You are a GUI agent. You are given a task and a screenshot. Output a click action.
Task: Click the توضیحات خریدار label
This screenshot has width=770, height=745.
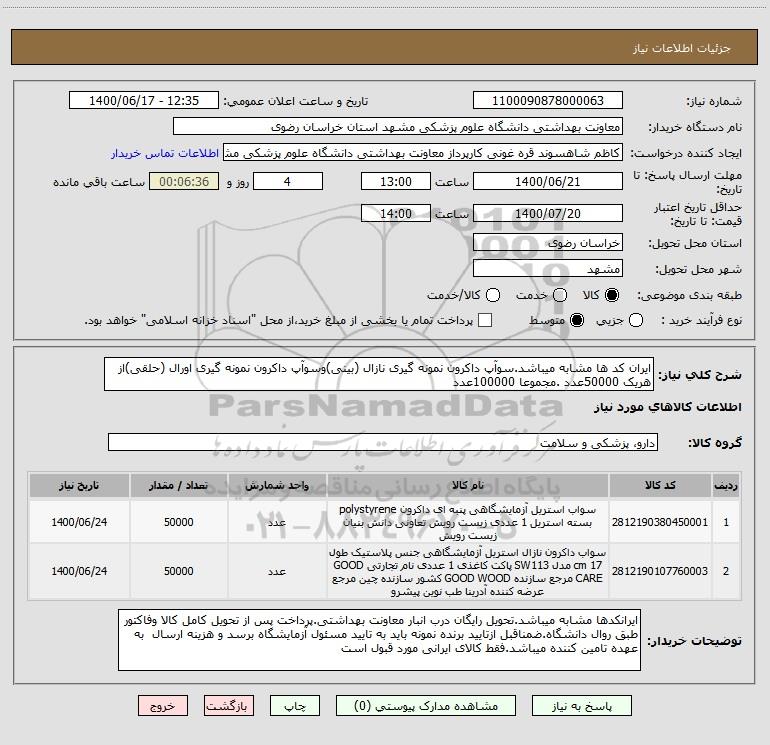pos(694,641)
